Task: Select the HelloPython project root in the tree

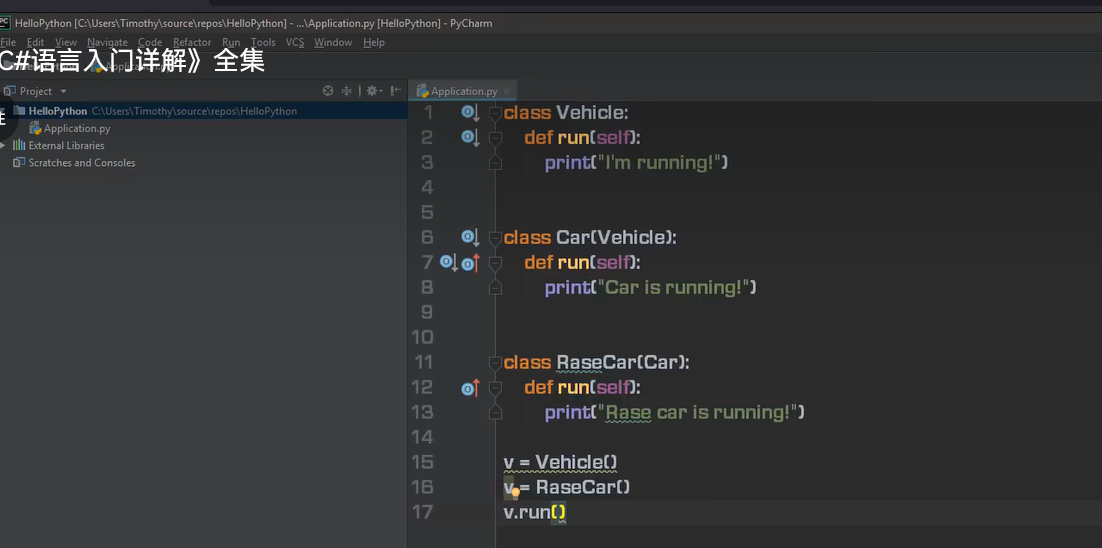Action: (204, 111)
